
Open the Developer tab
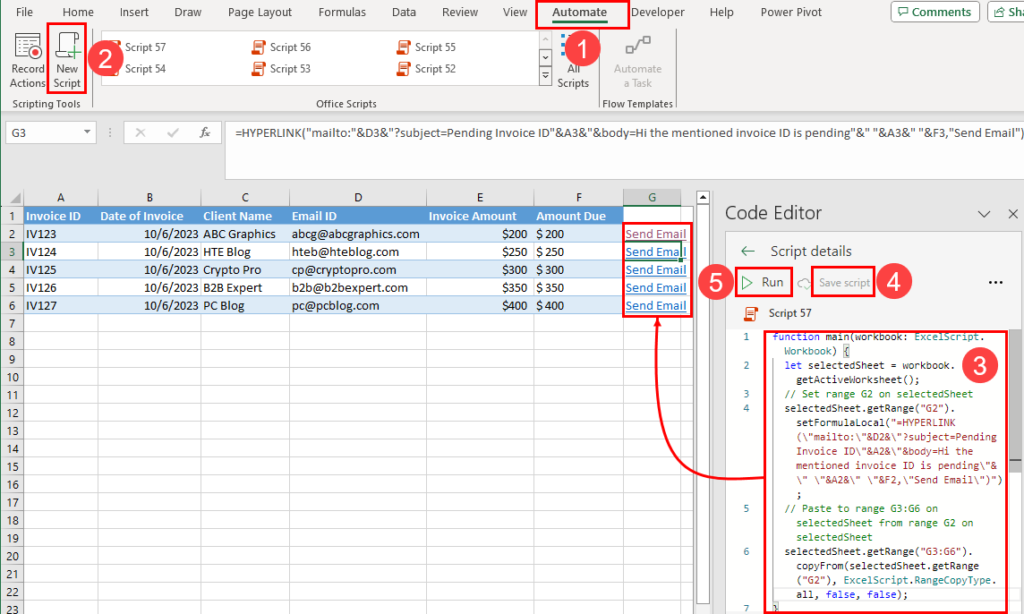[658, 12]
